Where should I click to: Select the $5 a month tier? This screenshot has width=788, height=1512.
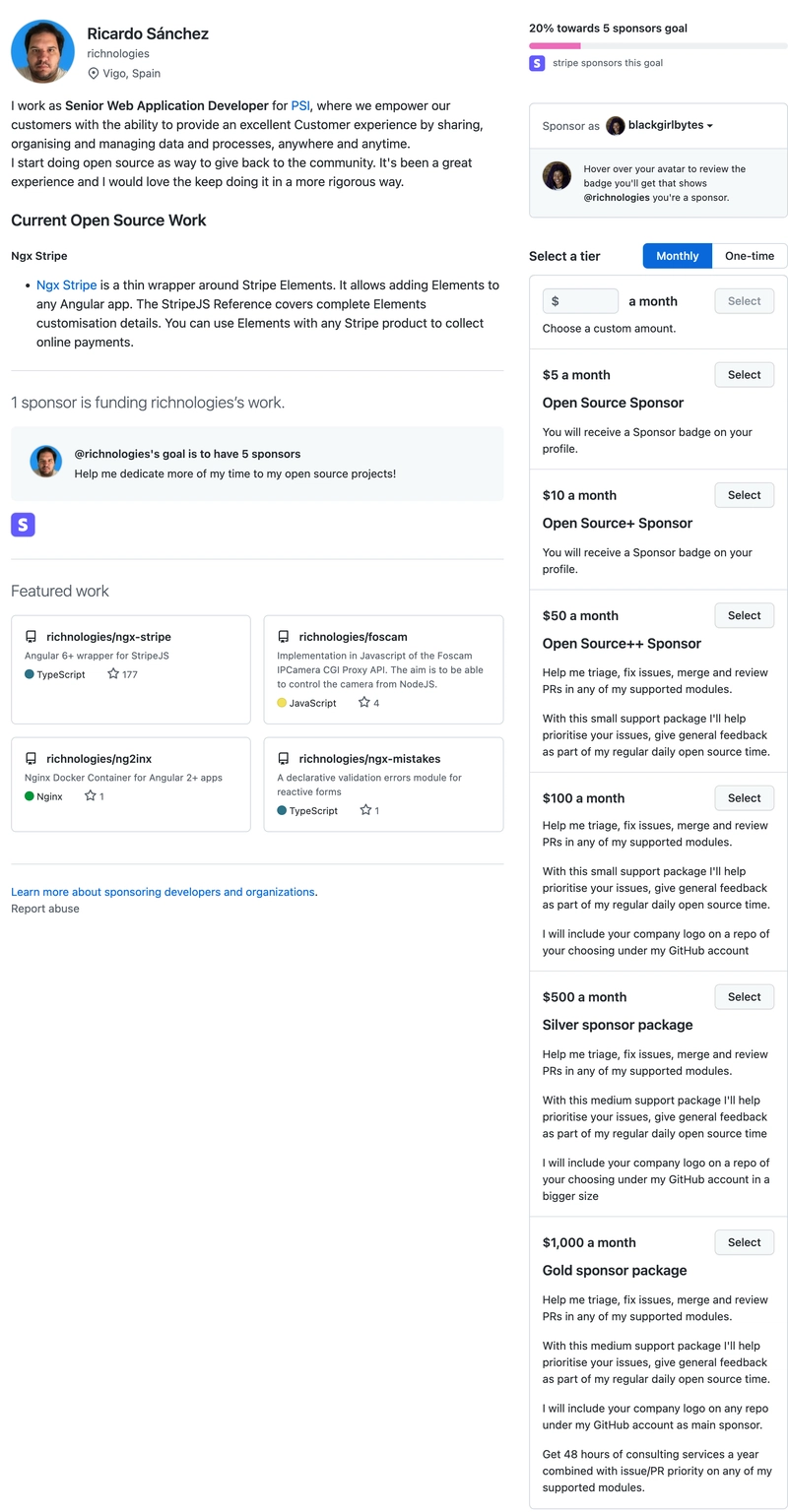[744, 375]
